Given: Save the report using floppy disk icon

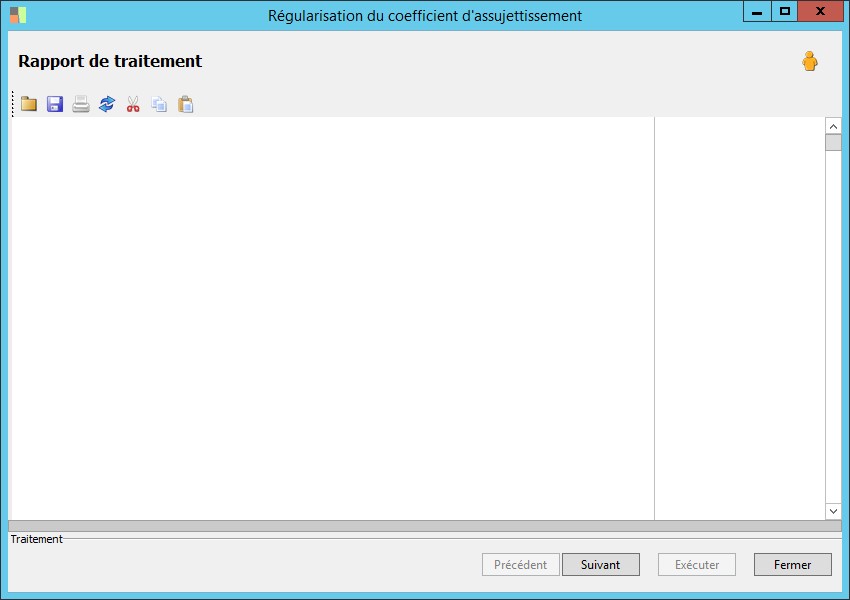Looking at the screenshot, I should (x=55, y=104).
